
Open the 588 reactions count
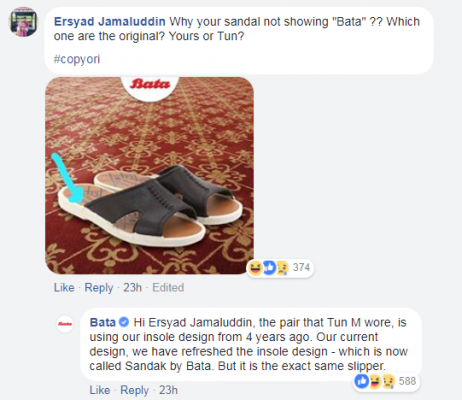[407, 381]
